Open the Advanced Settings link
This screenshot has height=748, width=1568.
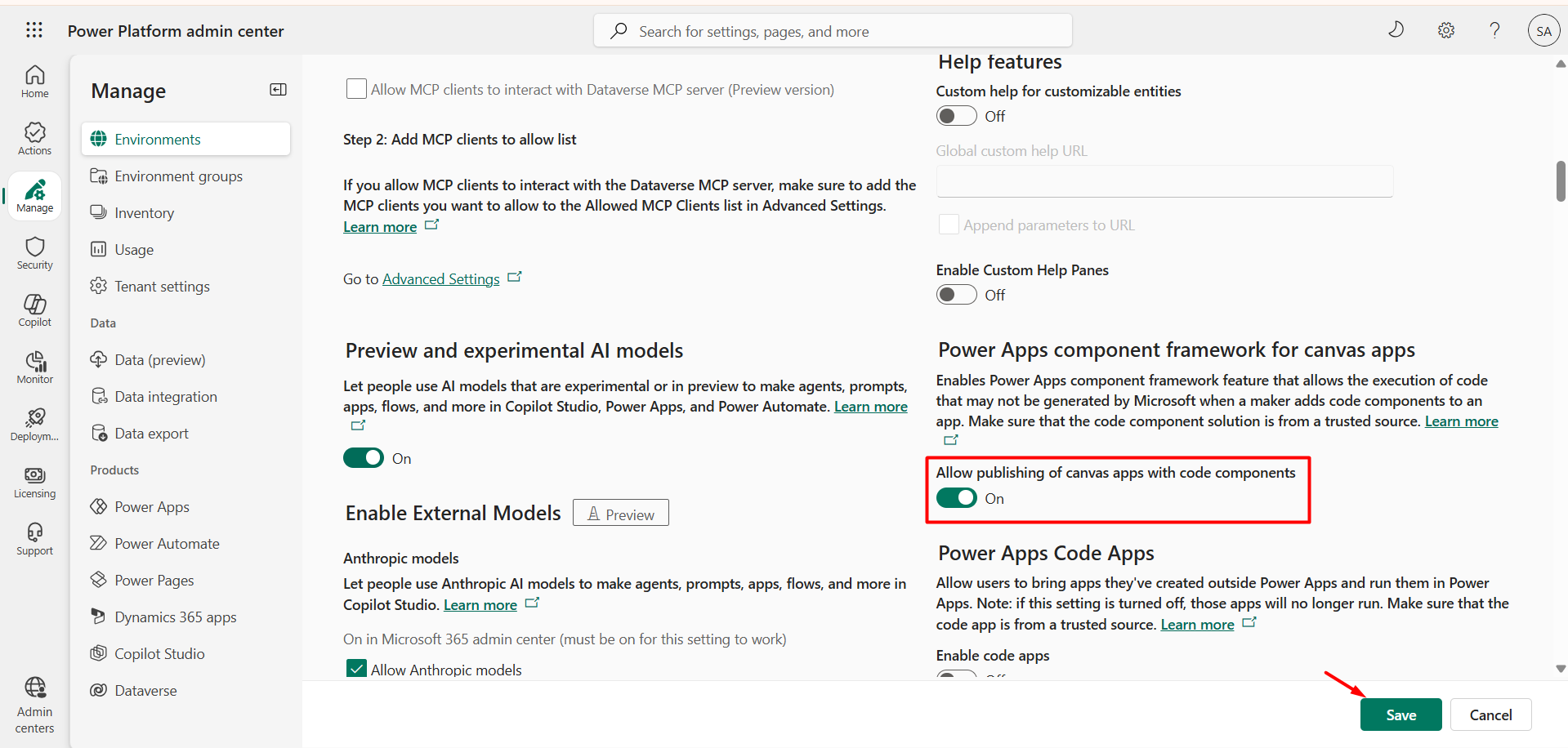pos(440,279)
